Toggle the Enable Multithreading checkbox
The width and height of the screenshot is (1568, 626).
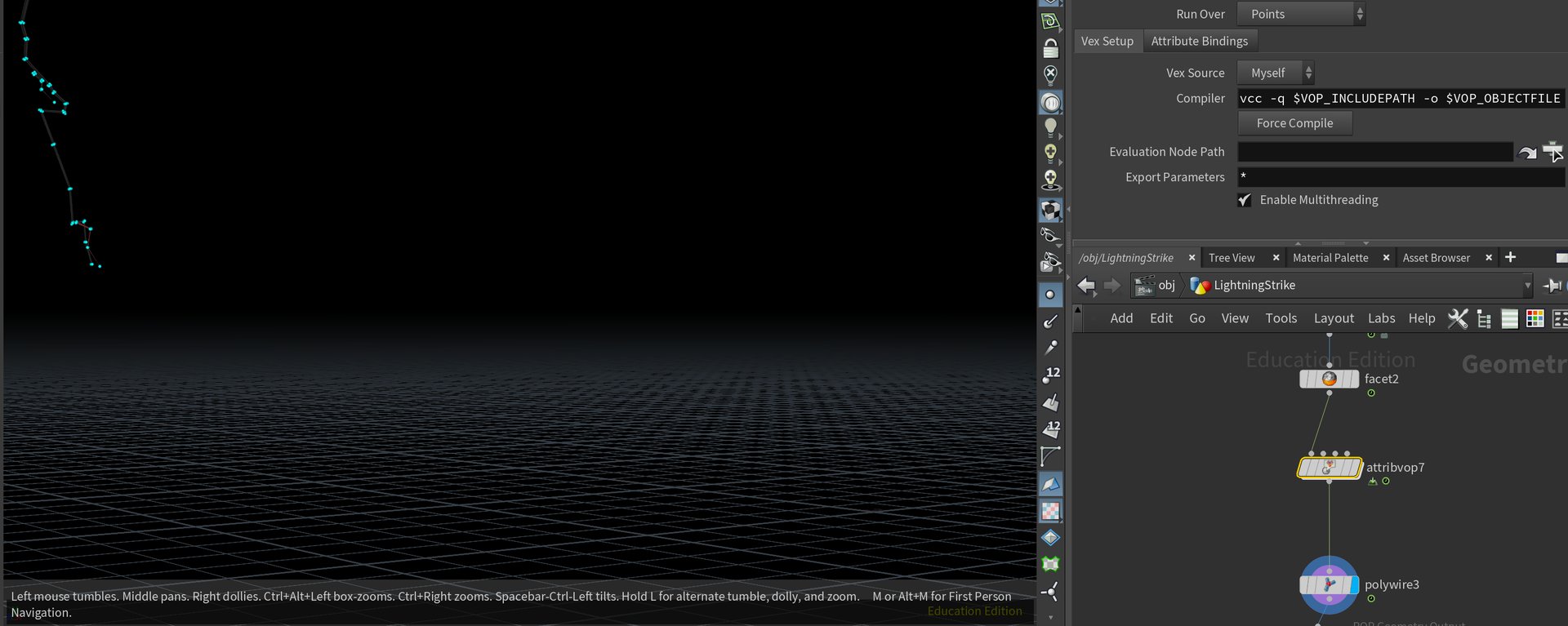pos(1244,200)
